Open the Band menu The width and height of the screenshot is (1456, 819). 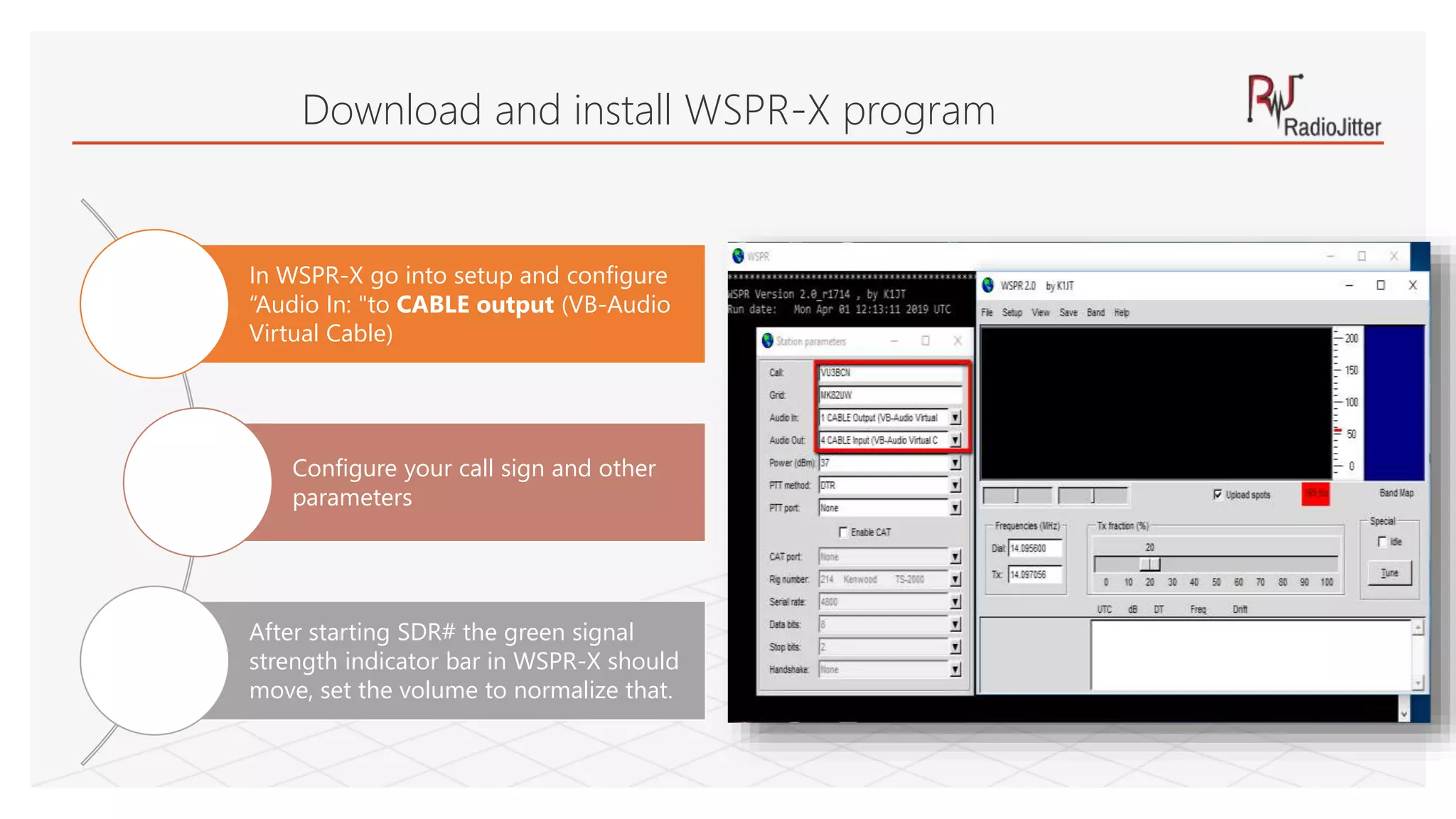1096,313
